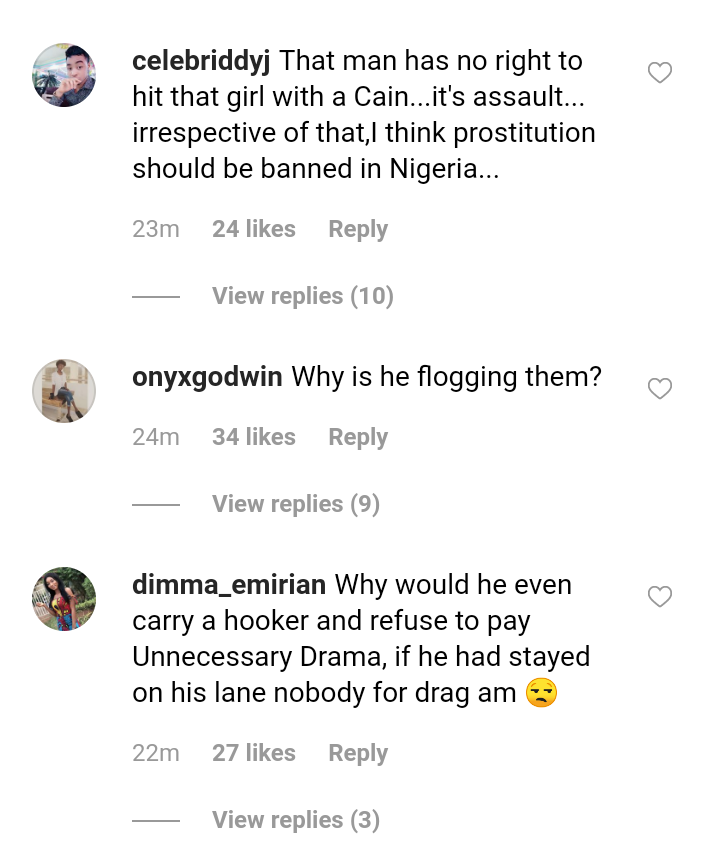This screenshot has width=720, height=868.
Task: Expand View replies (10)
Action: (x=302, y=296)
